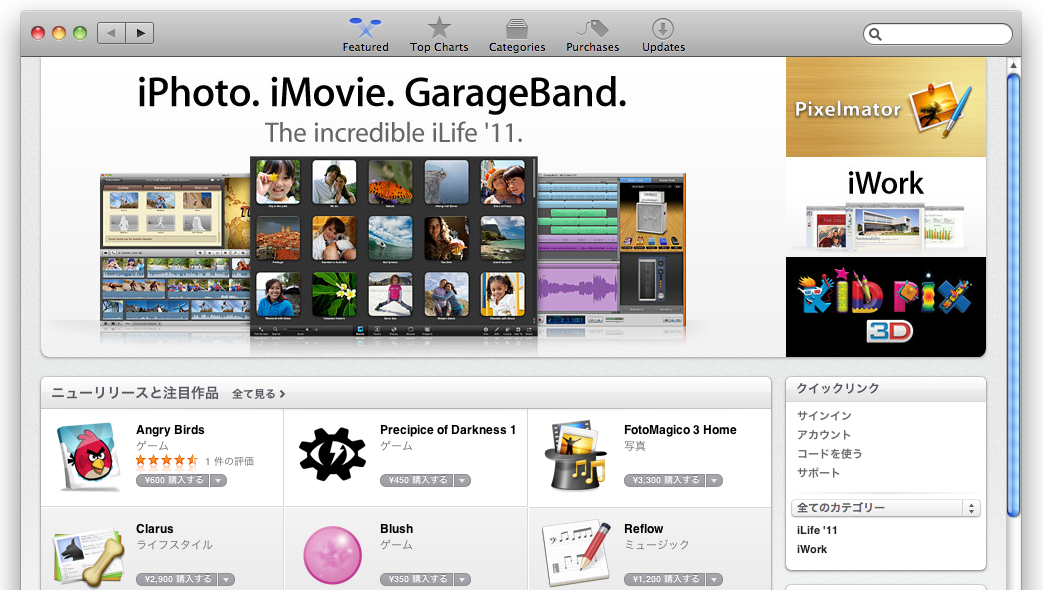Viewport: 1043px width, 590px height.
Task: Open the Blush title link
Action: tap(396, 529)
